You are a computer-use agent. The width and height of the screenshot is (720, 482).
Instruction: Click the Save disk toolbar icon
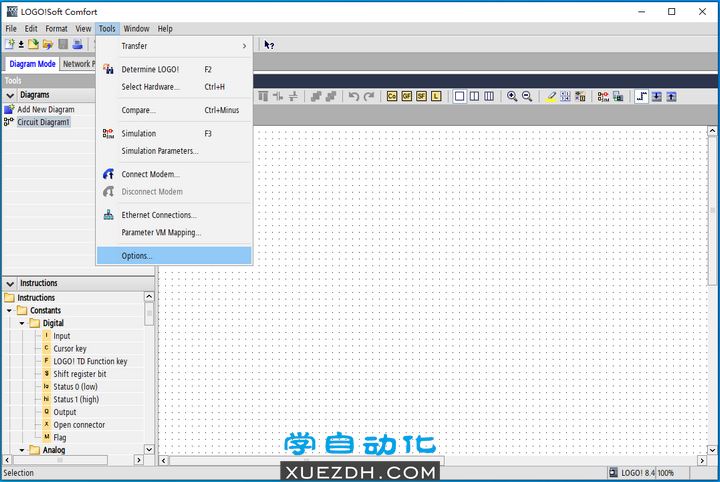click(x=63, y=45)
